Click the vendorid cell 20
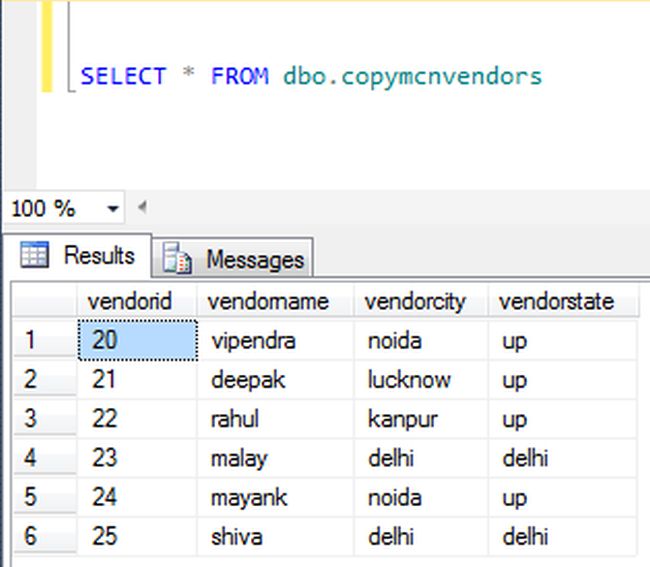 138,340
